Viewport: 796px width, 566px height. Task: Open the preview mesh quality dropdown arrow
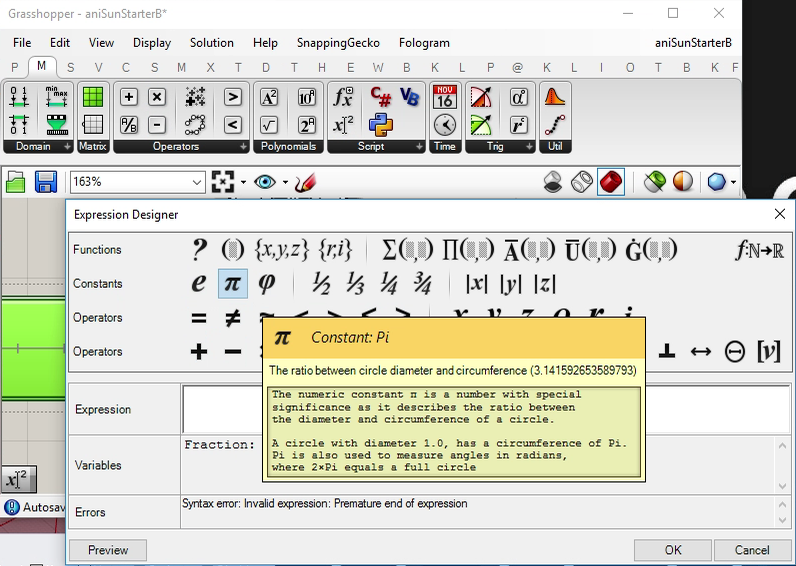(734, 182)
